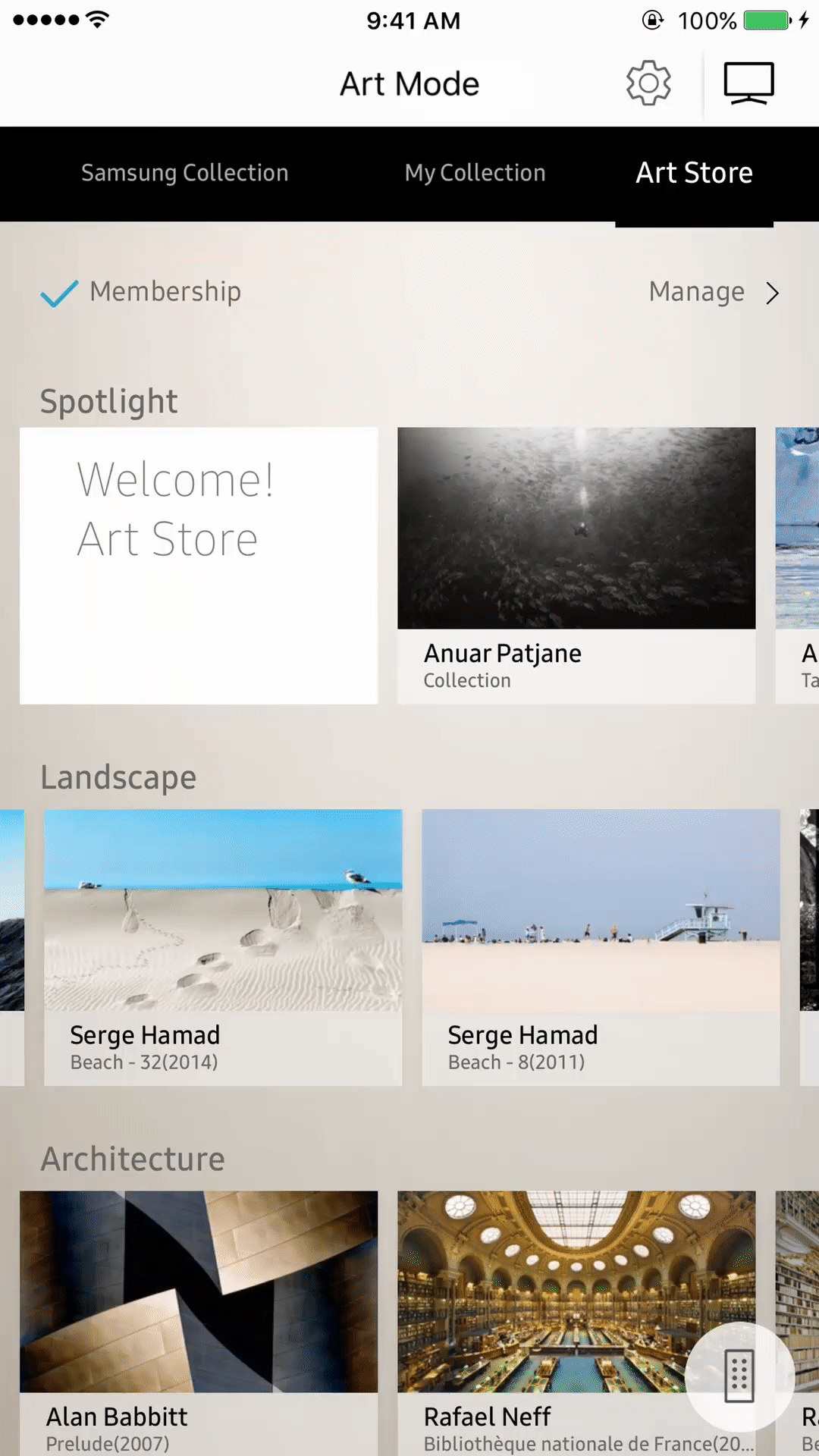Image resolution: width=819 pixels, height=1456 pixels.
Task: Open the partially visible blue Spotlight artwork
Action: (x=797, y=528)
